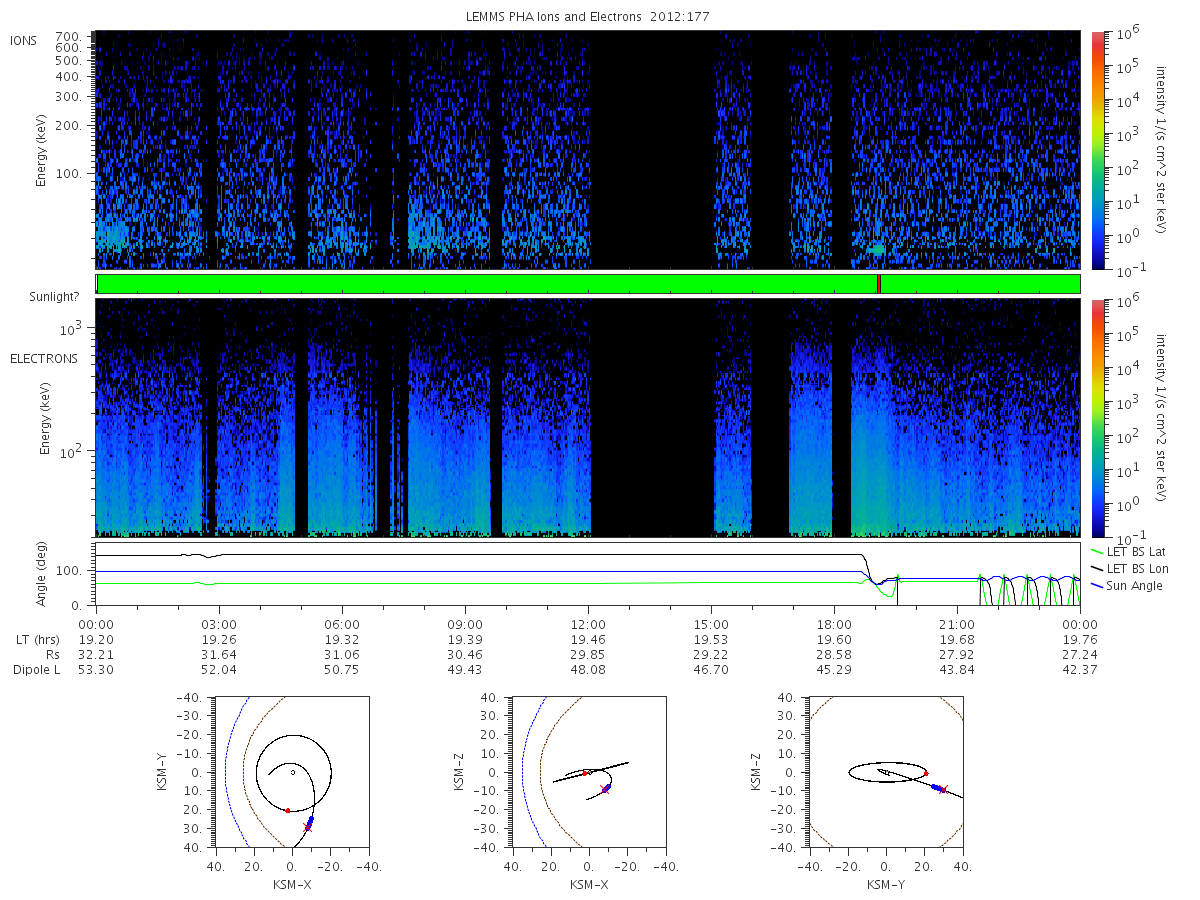Click the red dot on the KSM-Y/KSM-Z orbit plot
1200x900 pixels.
[x=926, y=773]
